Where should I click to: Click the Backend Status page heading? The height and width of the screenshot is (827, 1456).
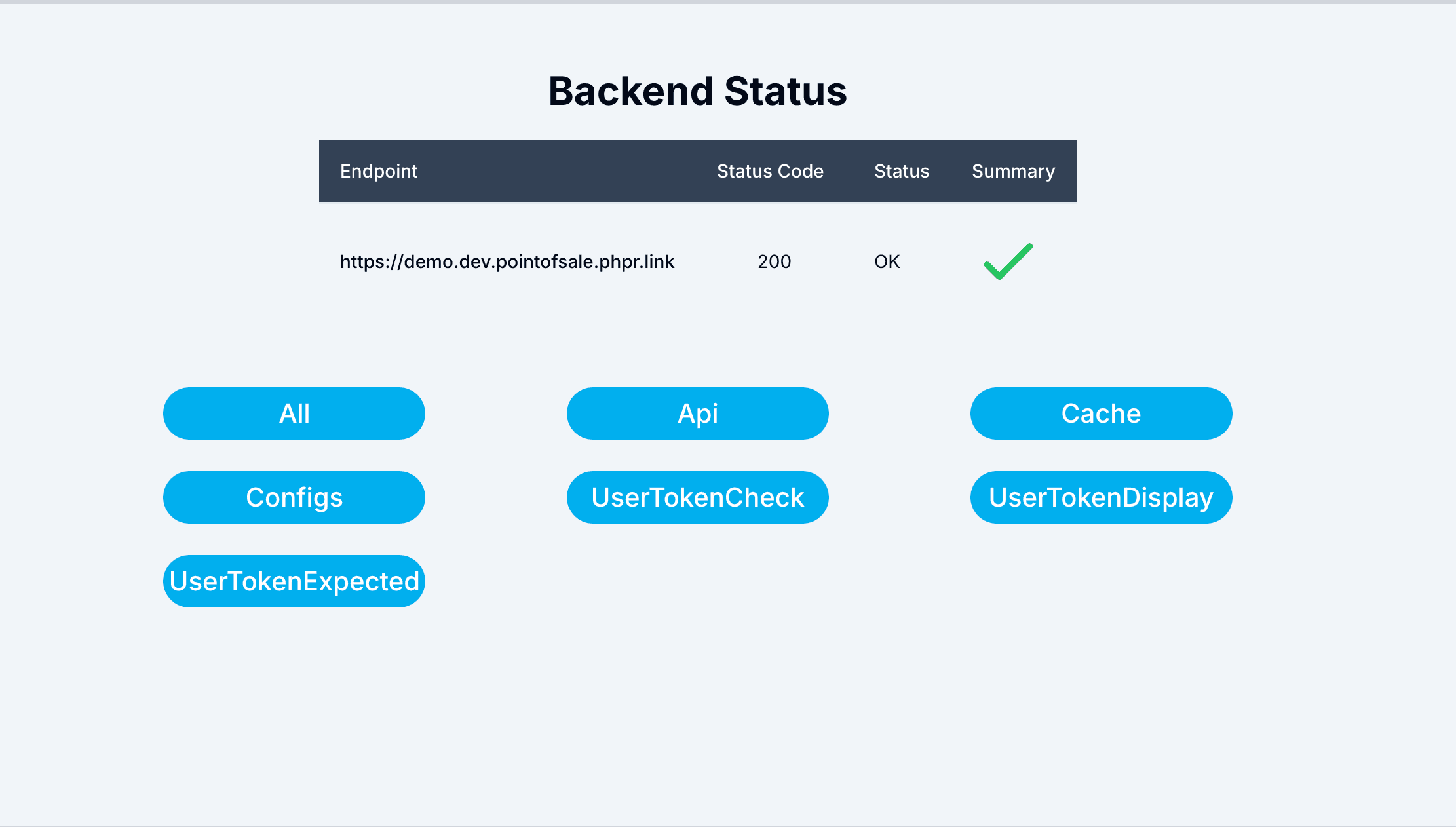click(x=697, y=90)
